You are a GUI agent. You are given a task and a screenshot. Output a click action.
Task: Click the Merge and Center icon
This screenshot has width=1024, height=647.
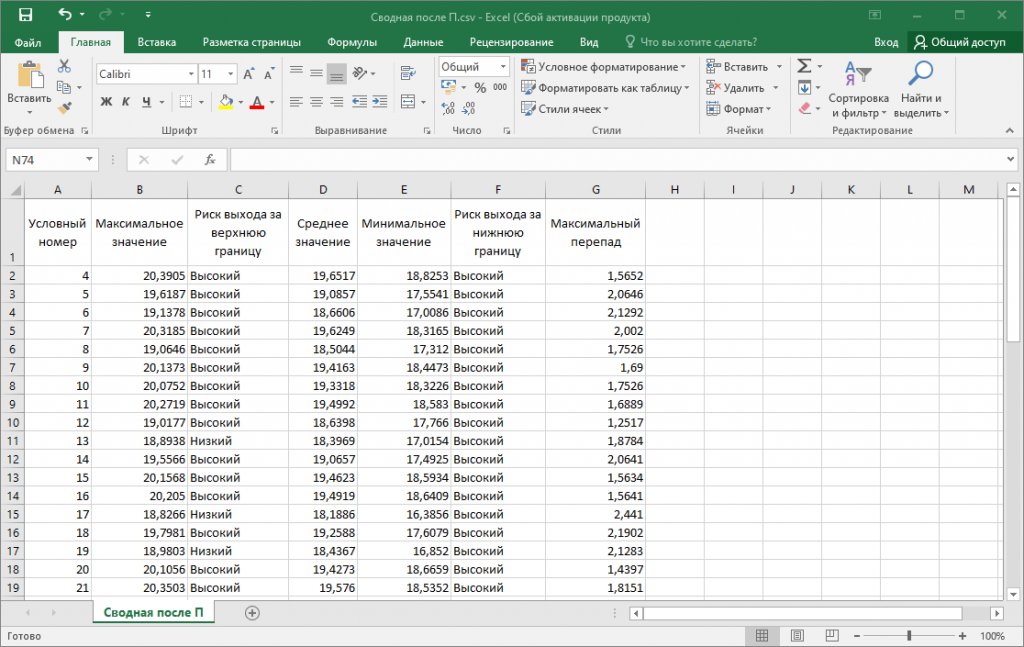click(408, 102)
